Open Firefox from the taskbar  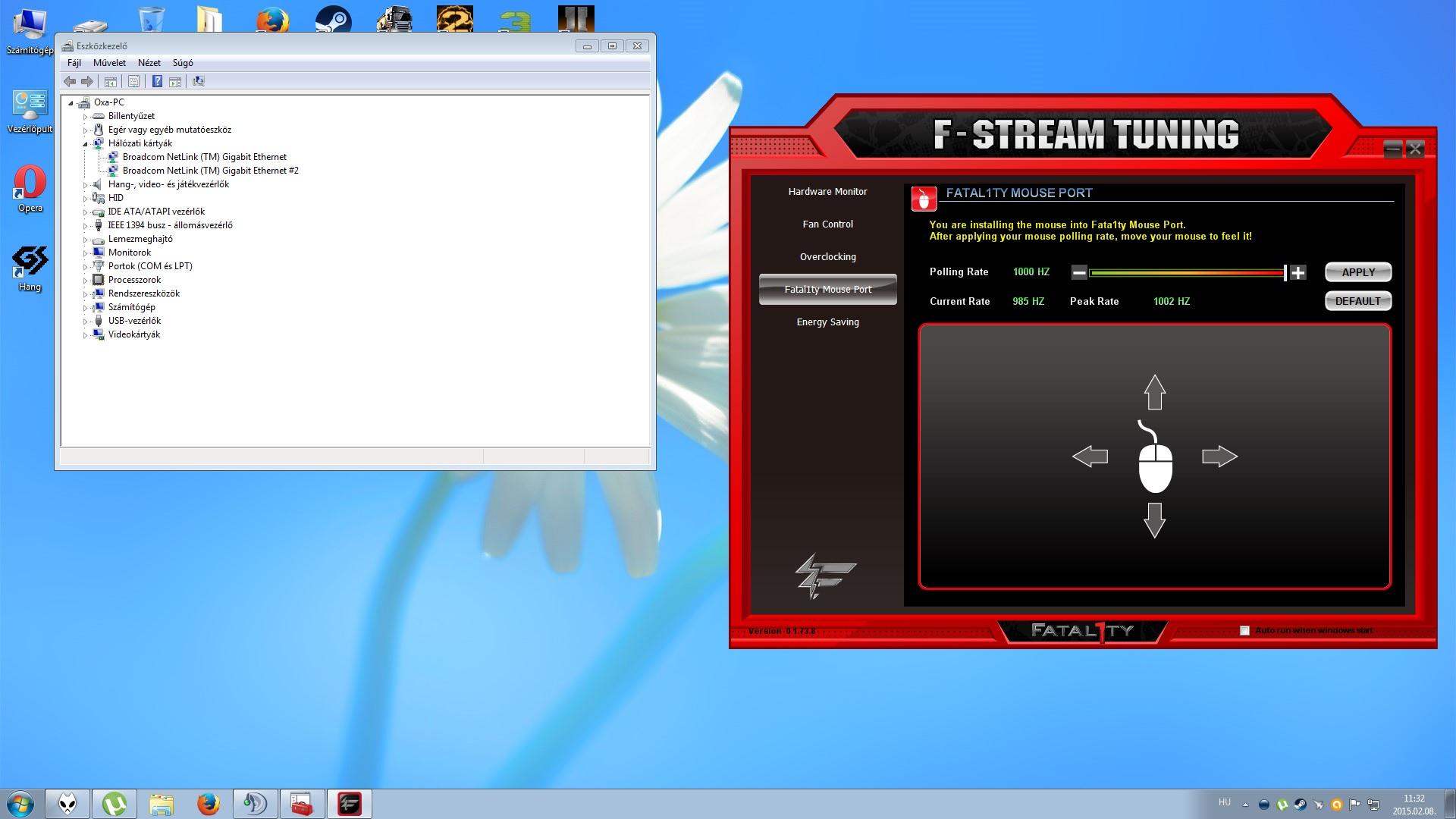(x=209, y=804)
